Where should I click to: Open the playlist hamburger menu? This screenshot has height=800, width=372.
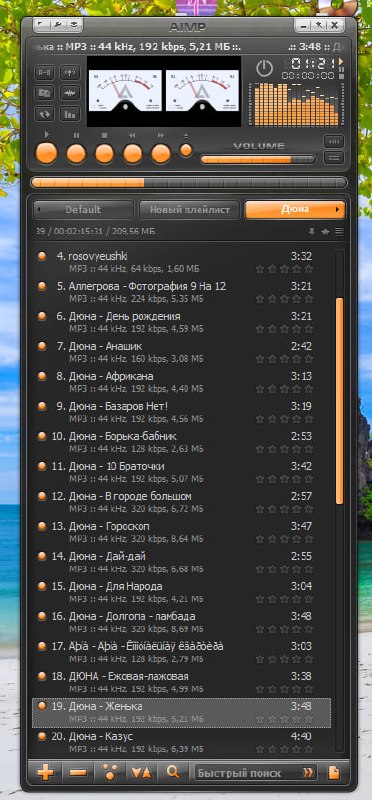pos(339,232)
